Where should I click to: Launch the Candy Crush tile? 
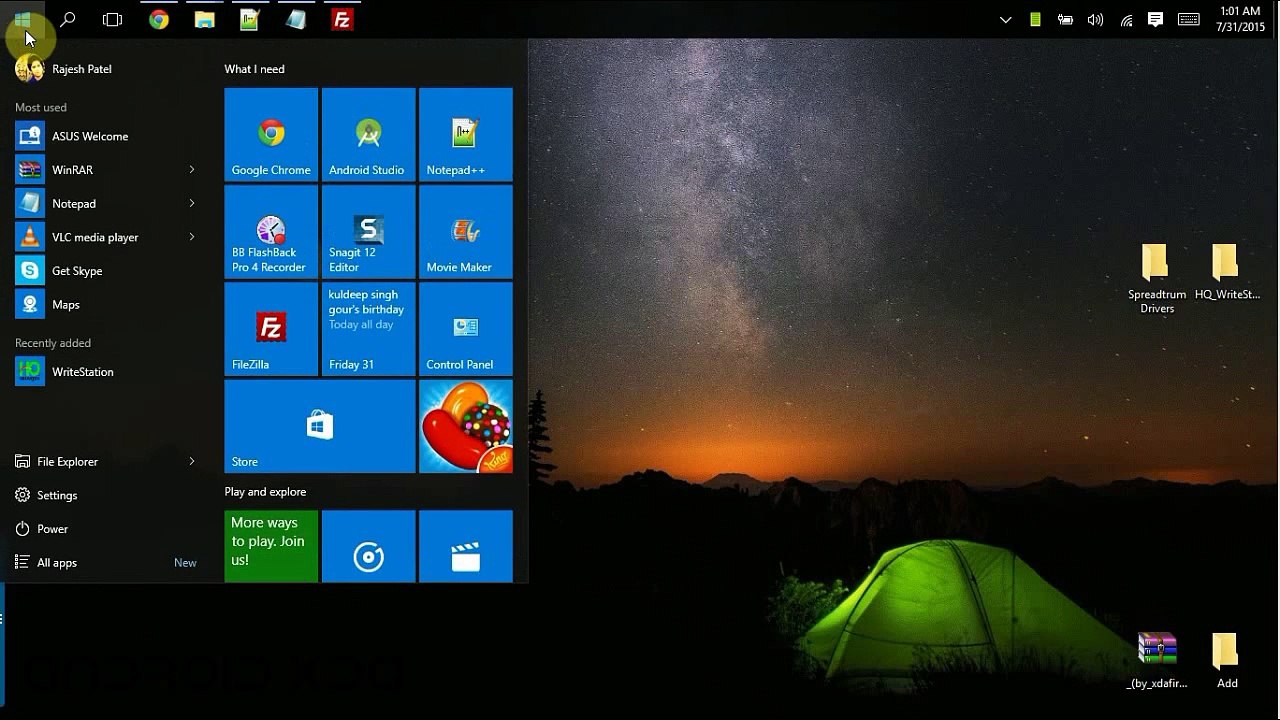pyautogui.click(x=465, y=425)
